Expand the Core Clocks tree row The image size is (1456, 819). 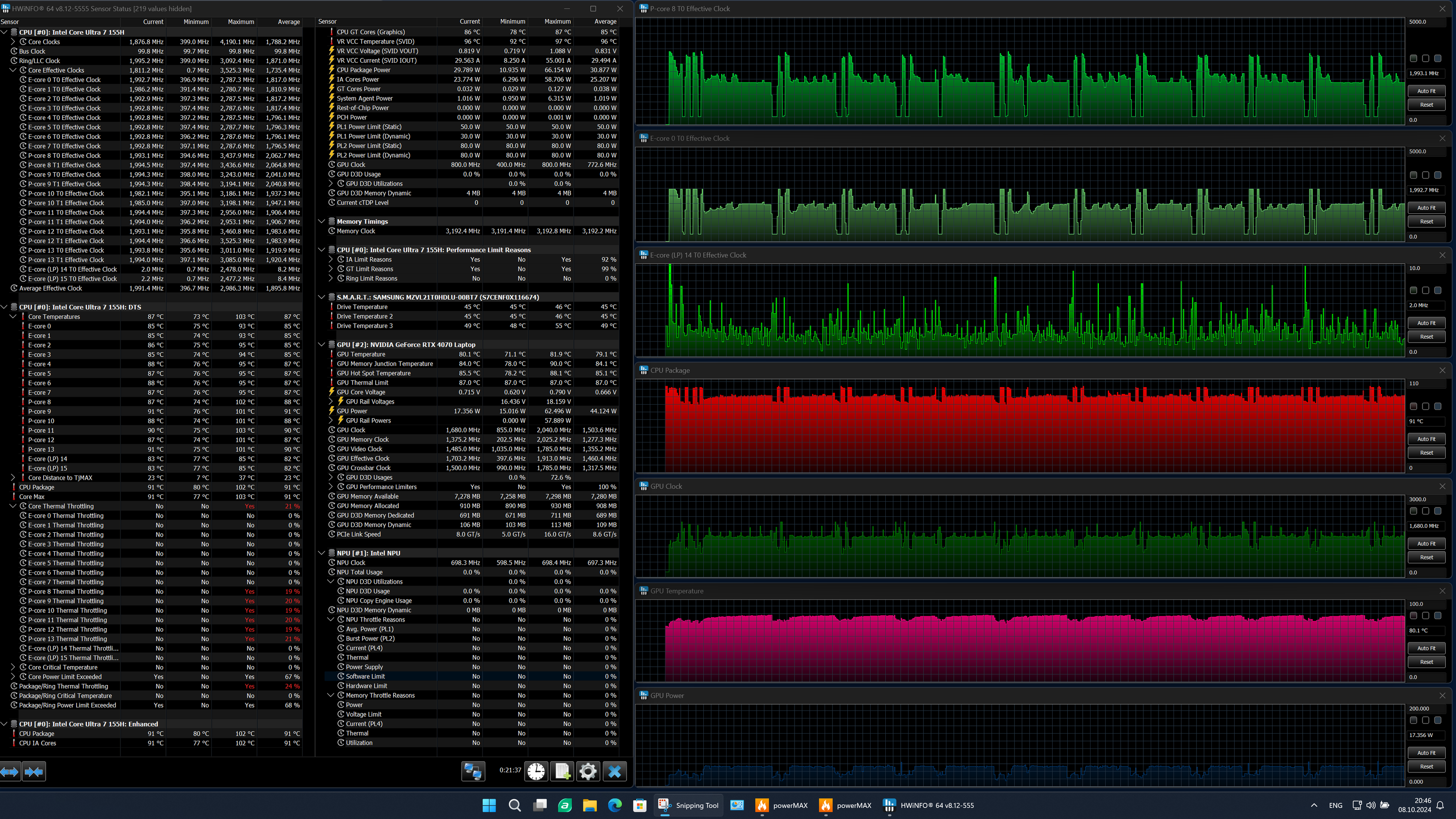(x=13, y=42)
